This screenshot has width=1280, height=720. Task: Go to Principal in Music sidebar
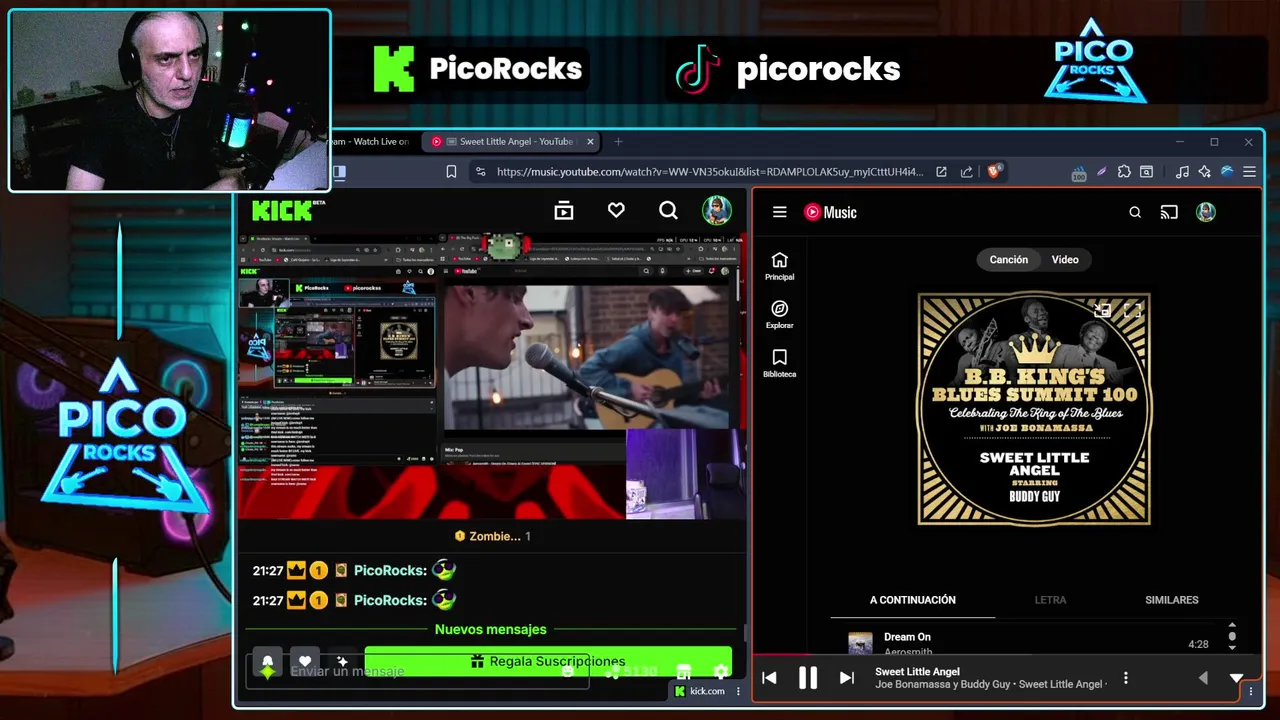[x=780, y=266]
